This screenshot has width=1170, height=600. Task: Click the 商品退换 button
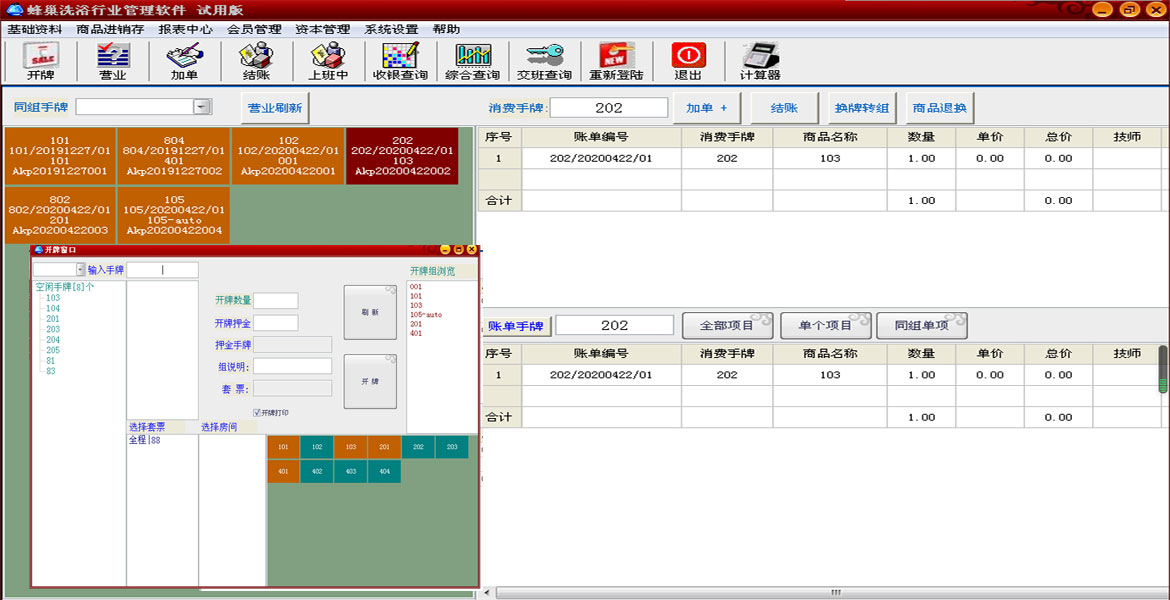(x=939, y=107)
